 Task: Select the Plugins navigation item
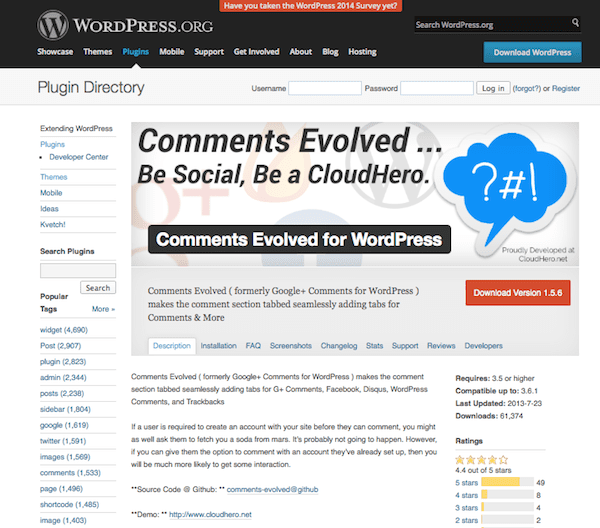point(135,52)
